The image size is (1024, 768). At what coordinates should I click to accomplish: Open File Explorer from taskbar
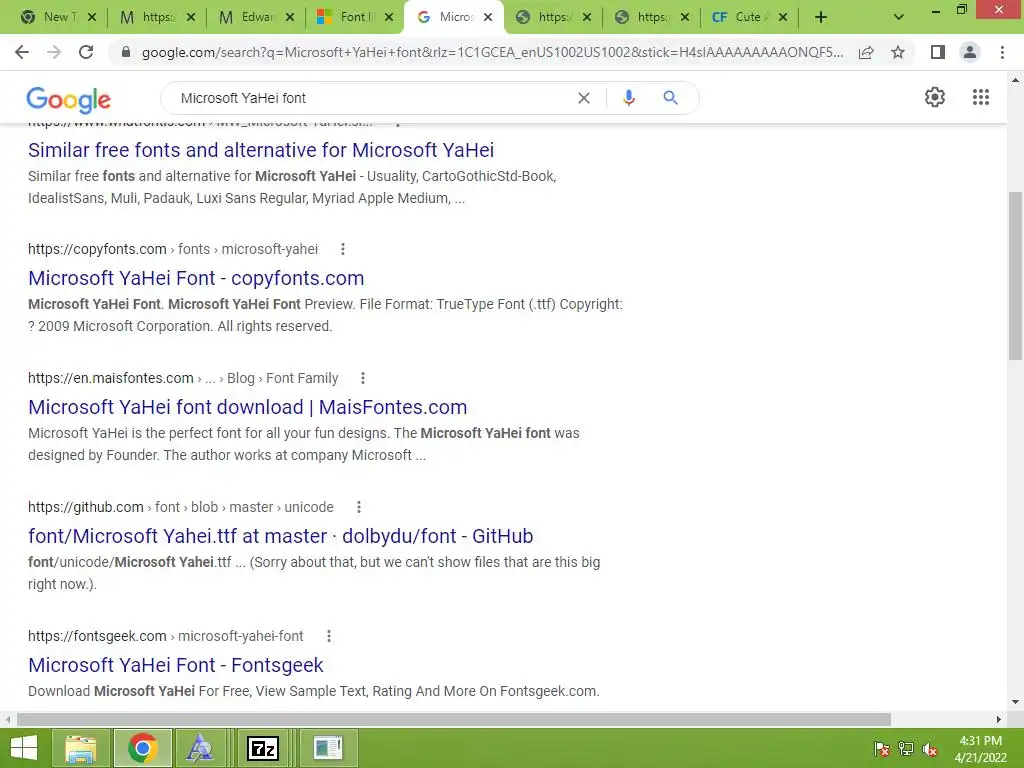click(80, 748)
